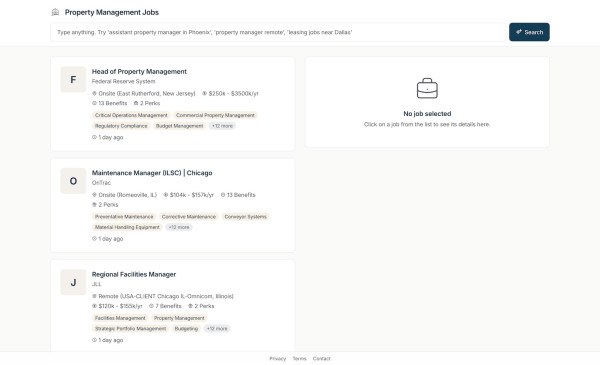
Task: Expand +12 more tags in Federal Reserve card
Action: click(x=222, y=126)
